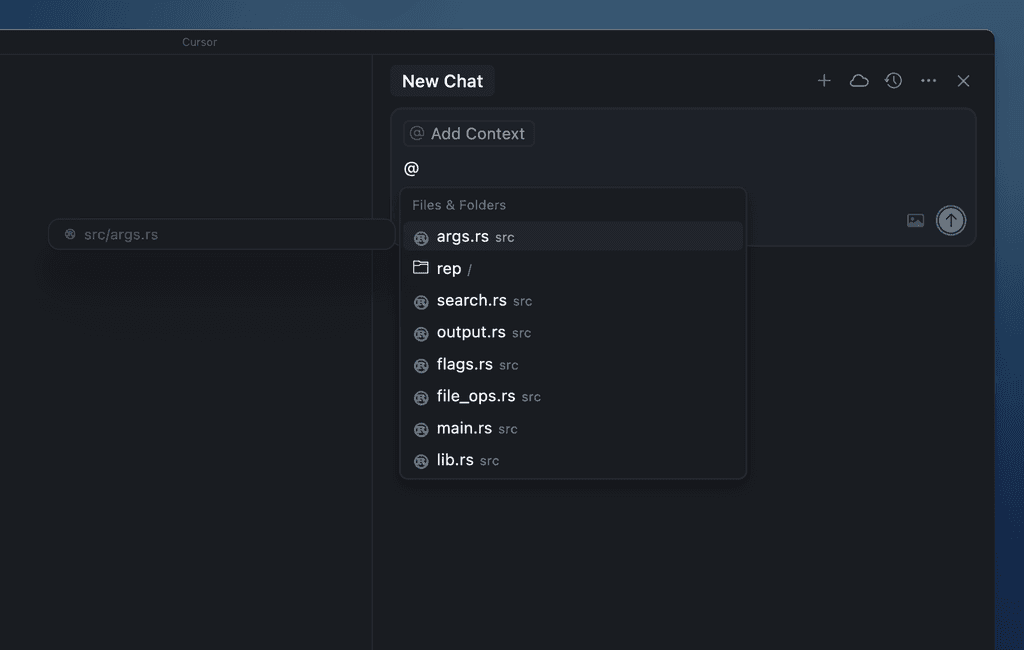Viewport: 1024px width, 650px height.
Task: Click the @ icon inside Add Context
Action: tap(416, 132)
